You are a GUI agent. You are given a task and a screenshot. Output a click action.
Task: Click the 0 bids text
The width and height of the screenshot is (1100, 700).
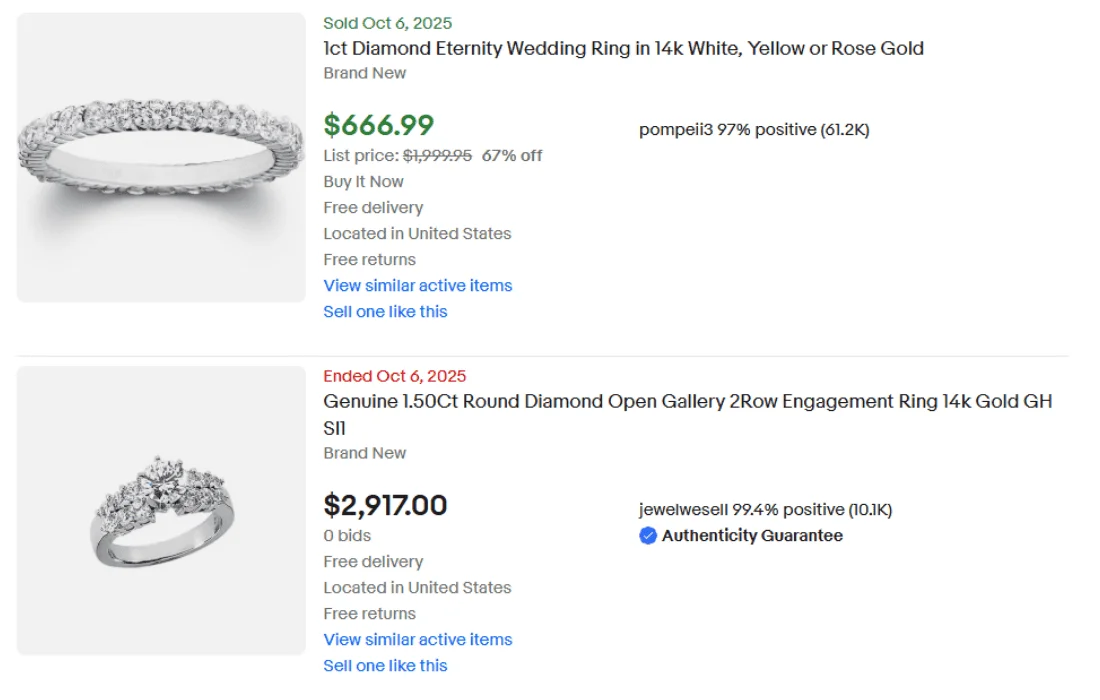347,536
